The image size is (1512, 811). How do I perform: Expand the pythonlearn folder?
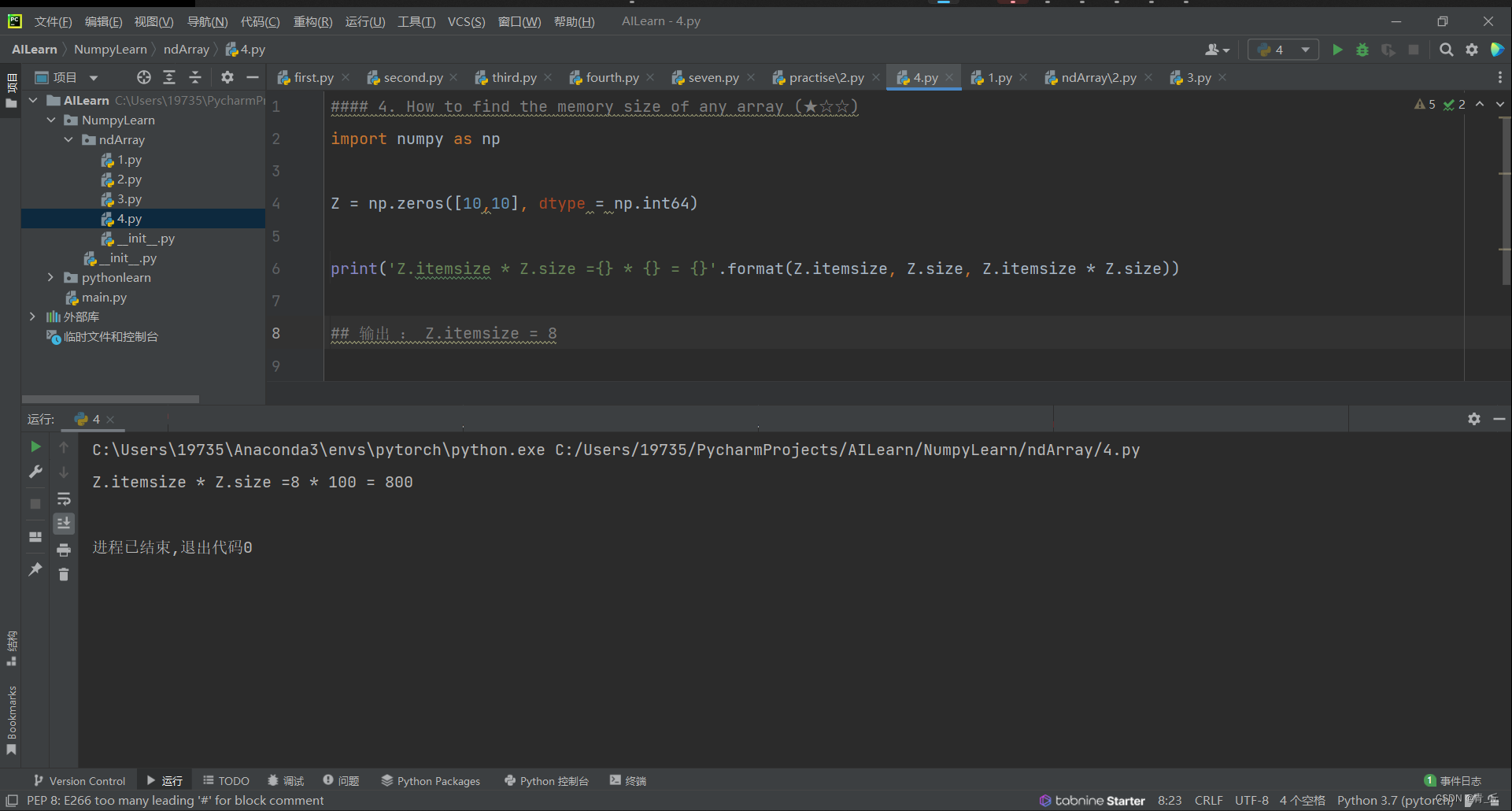click(51, 277)
